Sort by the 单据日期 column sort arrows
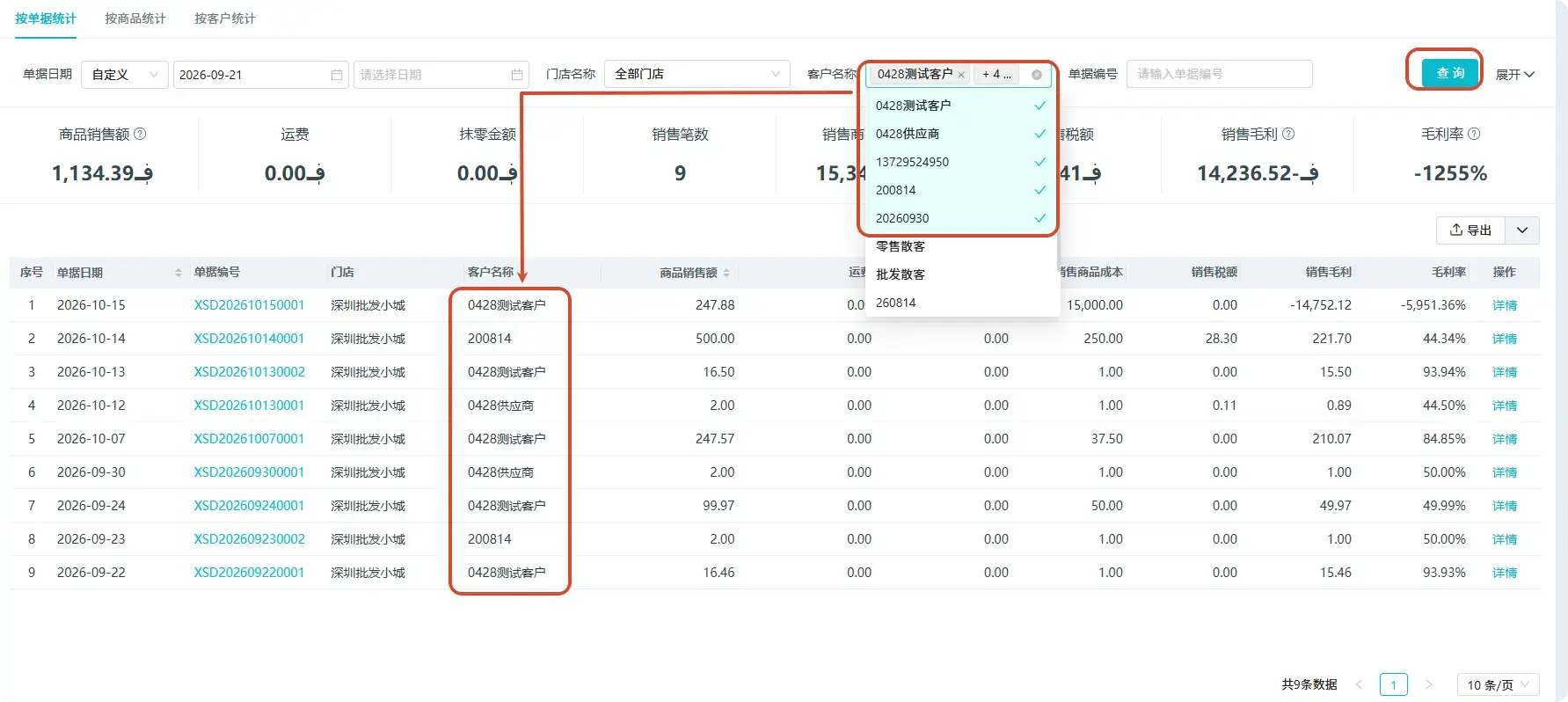Viewport: 1568px width, 702px height. point(179,273)
